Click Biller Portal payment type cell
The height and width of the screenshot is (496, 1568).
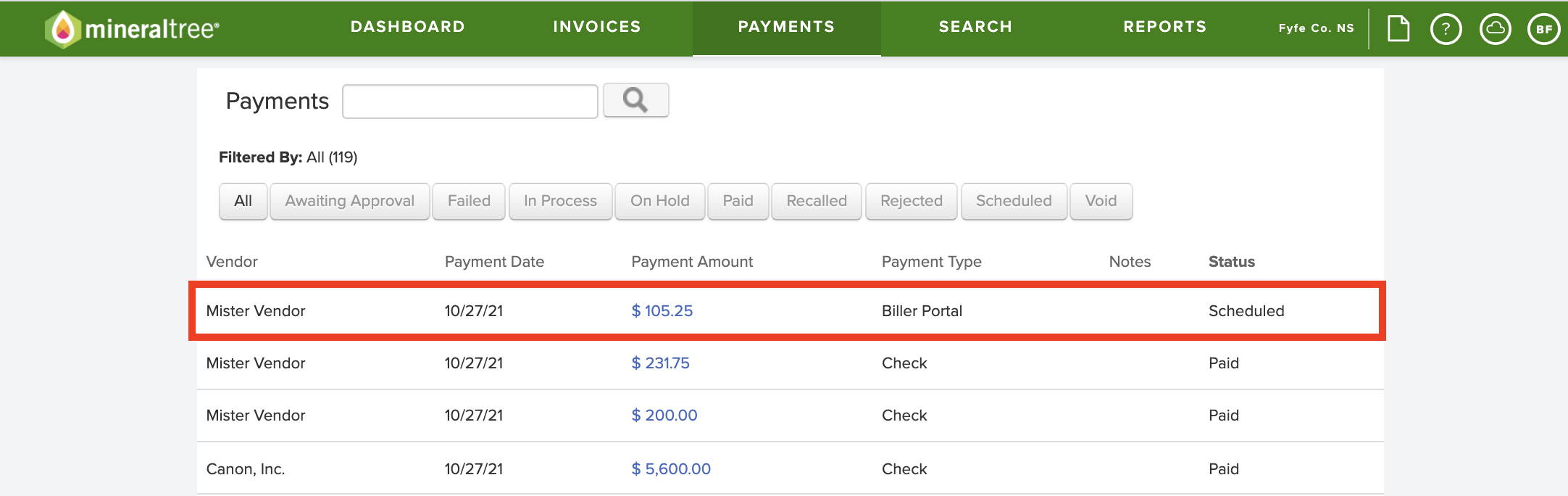pyautogui.click(x=922, y=311)
